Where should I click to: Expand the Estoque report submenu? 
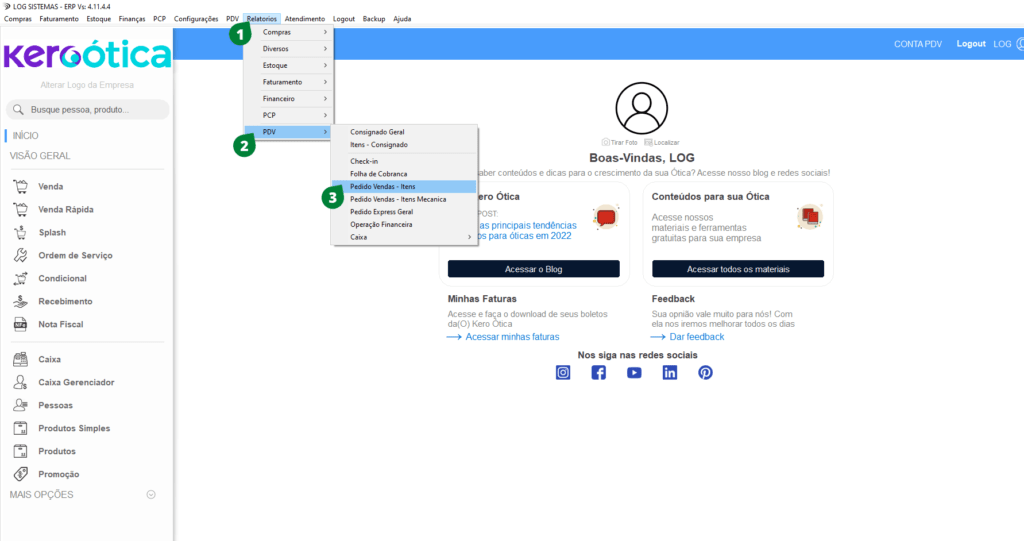289,65
